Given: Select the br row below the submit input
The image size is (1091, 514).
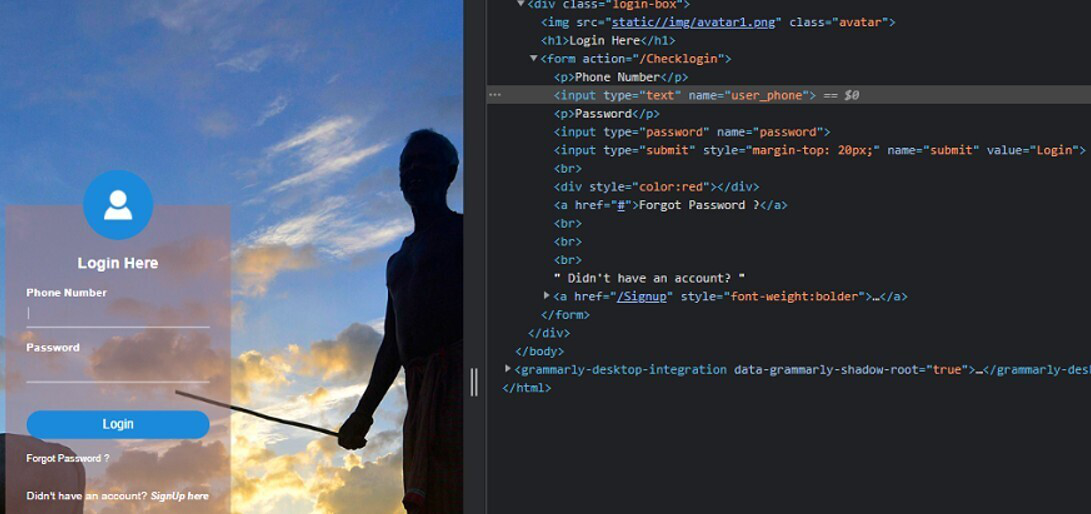Looking at the screenshot, I should 568,168.
